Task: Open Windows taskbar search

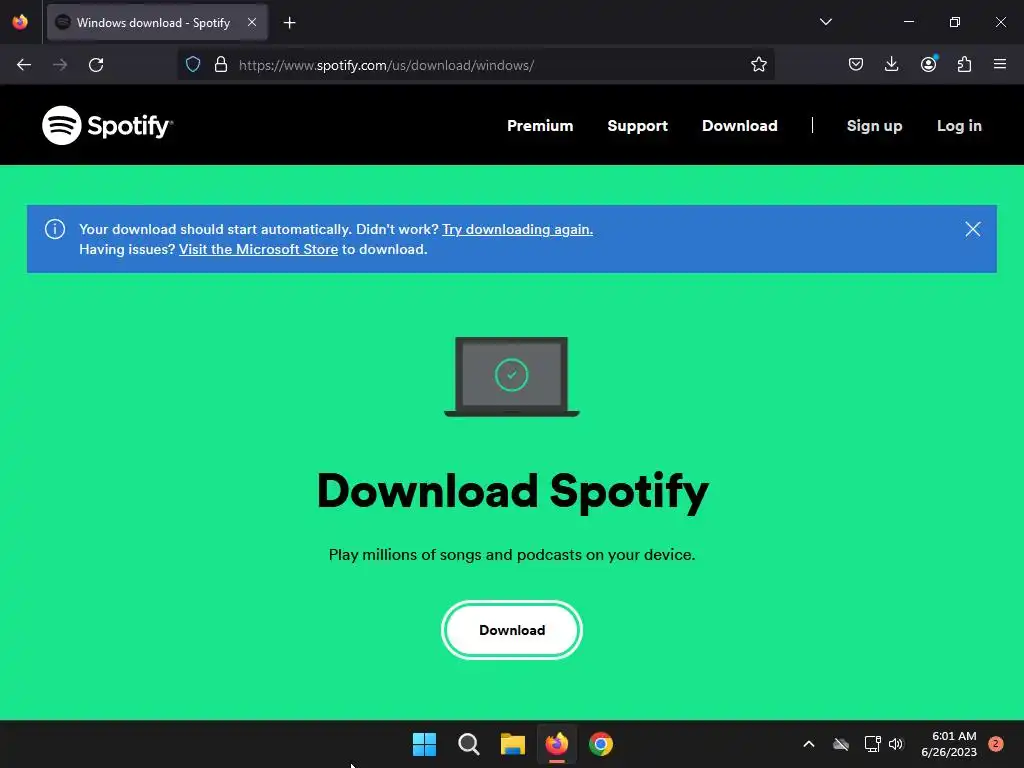Action: (x=468, y=744)
